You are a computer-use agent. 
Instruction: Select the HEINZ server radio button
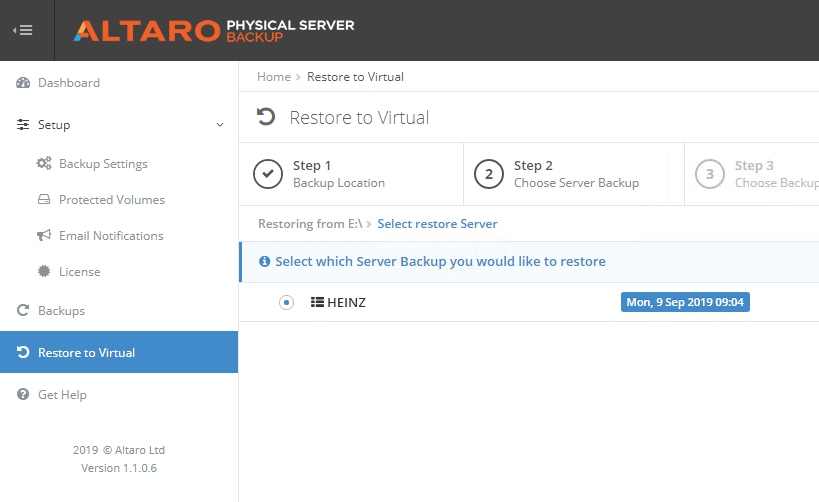[x=287, y=302]
